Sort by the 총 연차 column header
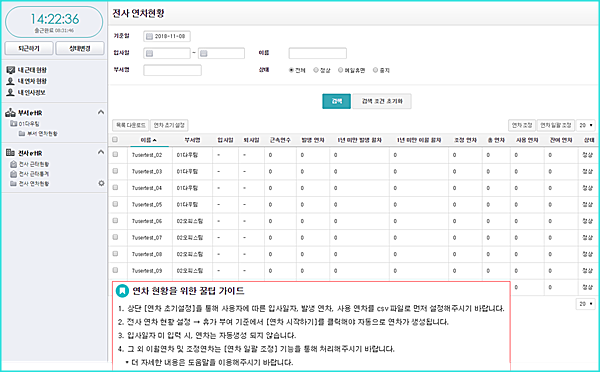Screen dimensions: 600x372 [496, 140]
